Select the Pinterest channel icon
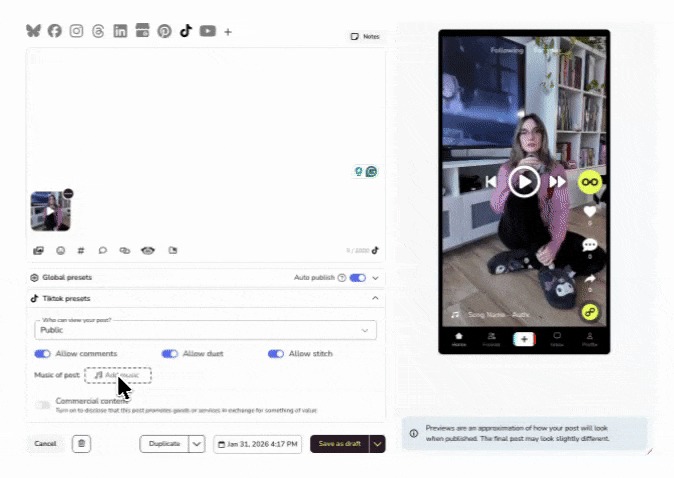This screenshot has height=478, width=674. click(164, 31)
